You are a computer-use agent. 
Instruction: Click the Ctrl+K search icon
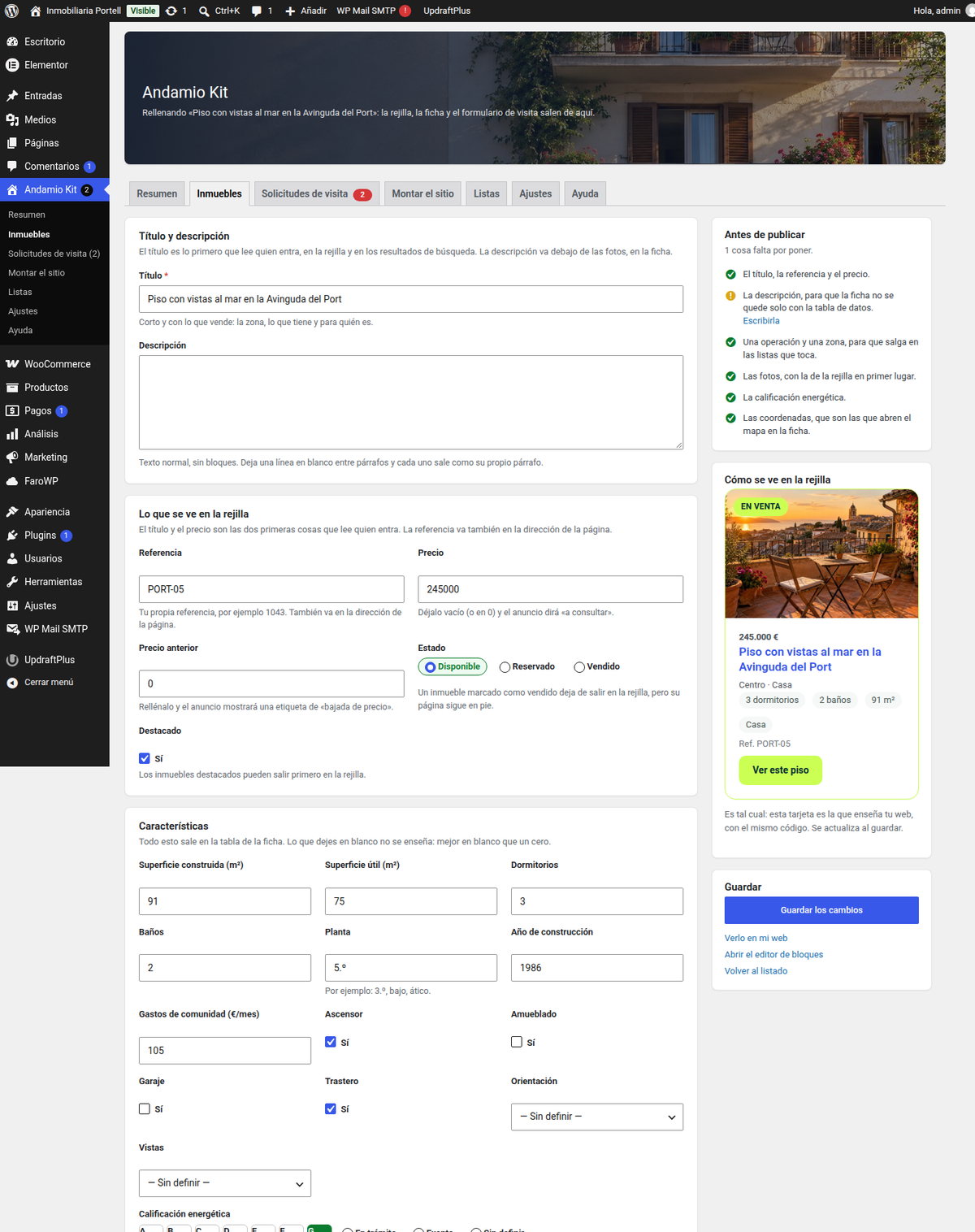tap(204, 11)
